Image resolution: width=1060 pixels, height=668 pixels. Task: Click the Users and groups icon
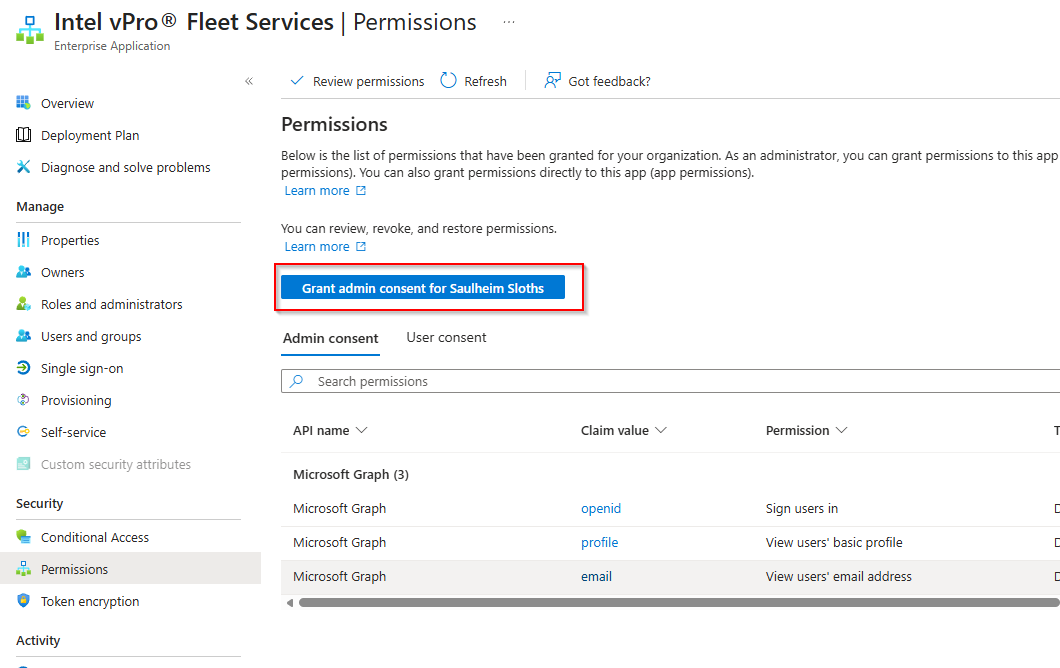(x=24, y=335)
